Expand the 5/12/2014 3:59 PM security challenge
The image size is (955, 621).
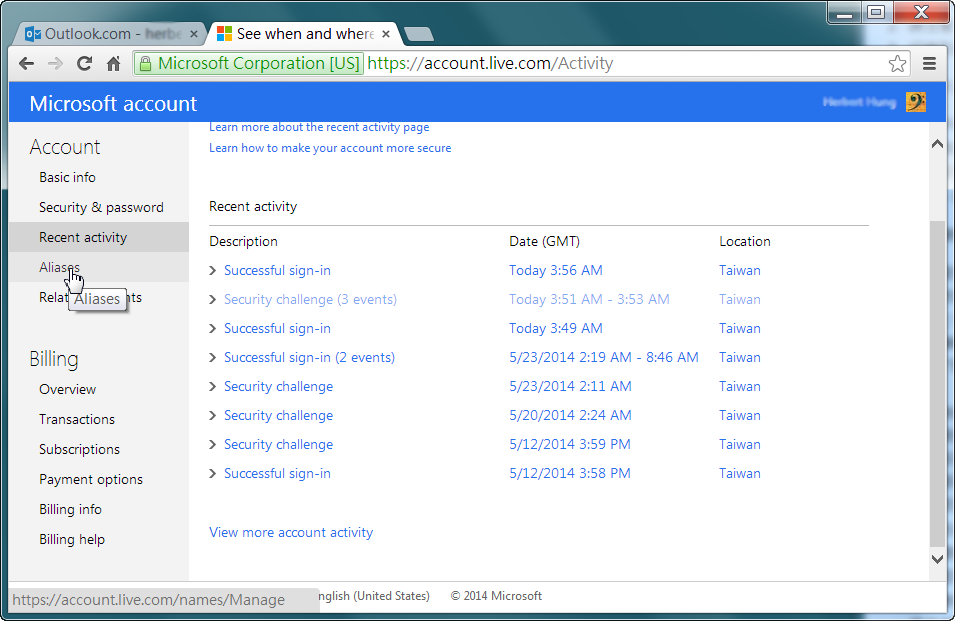click(213, 444)
